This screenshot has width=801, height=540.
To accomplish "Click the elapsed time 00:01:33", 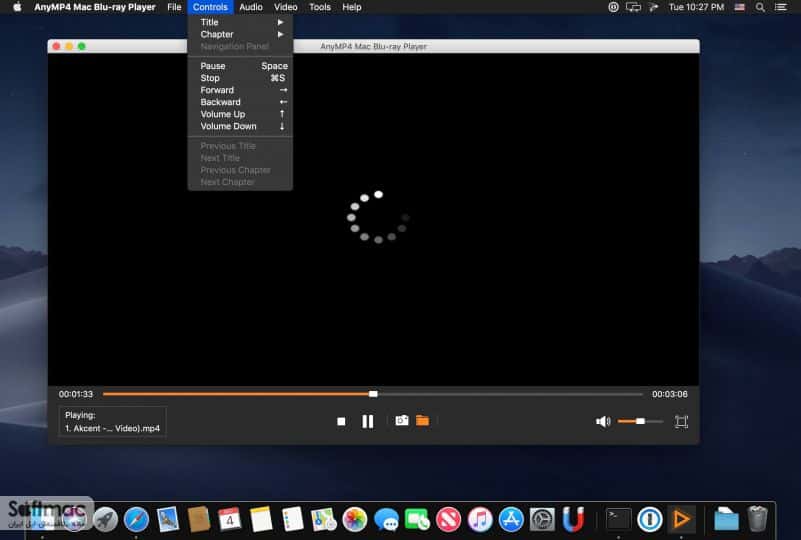I will [76, 394].
